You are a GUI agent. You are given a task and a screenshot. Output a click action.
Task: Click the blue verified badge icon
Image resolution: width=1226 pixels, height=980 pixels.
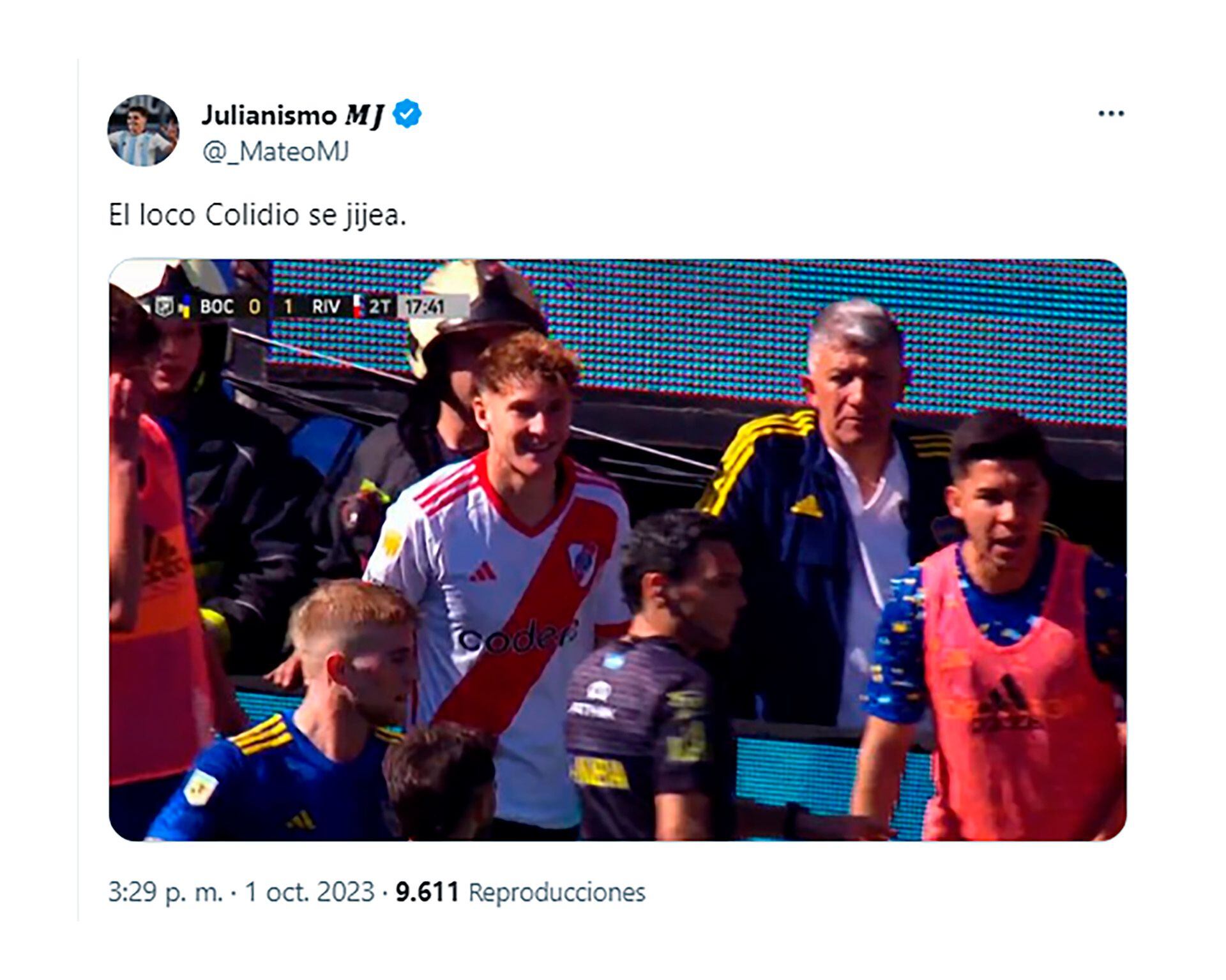(x=407, y=115)
